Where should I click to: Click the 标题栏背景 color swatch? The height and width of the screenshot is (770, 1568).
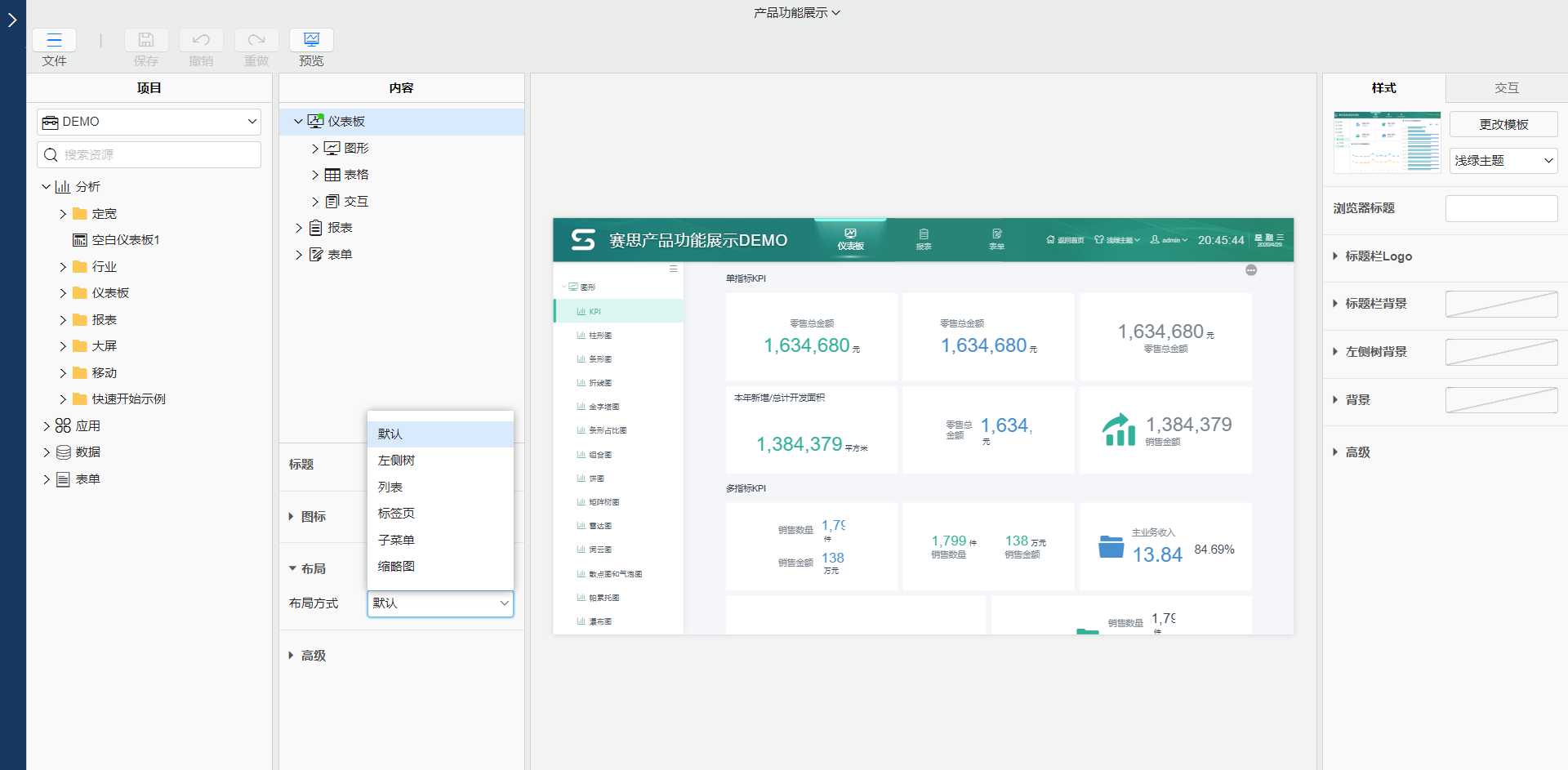coord(1501,304)
